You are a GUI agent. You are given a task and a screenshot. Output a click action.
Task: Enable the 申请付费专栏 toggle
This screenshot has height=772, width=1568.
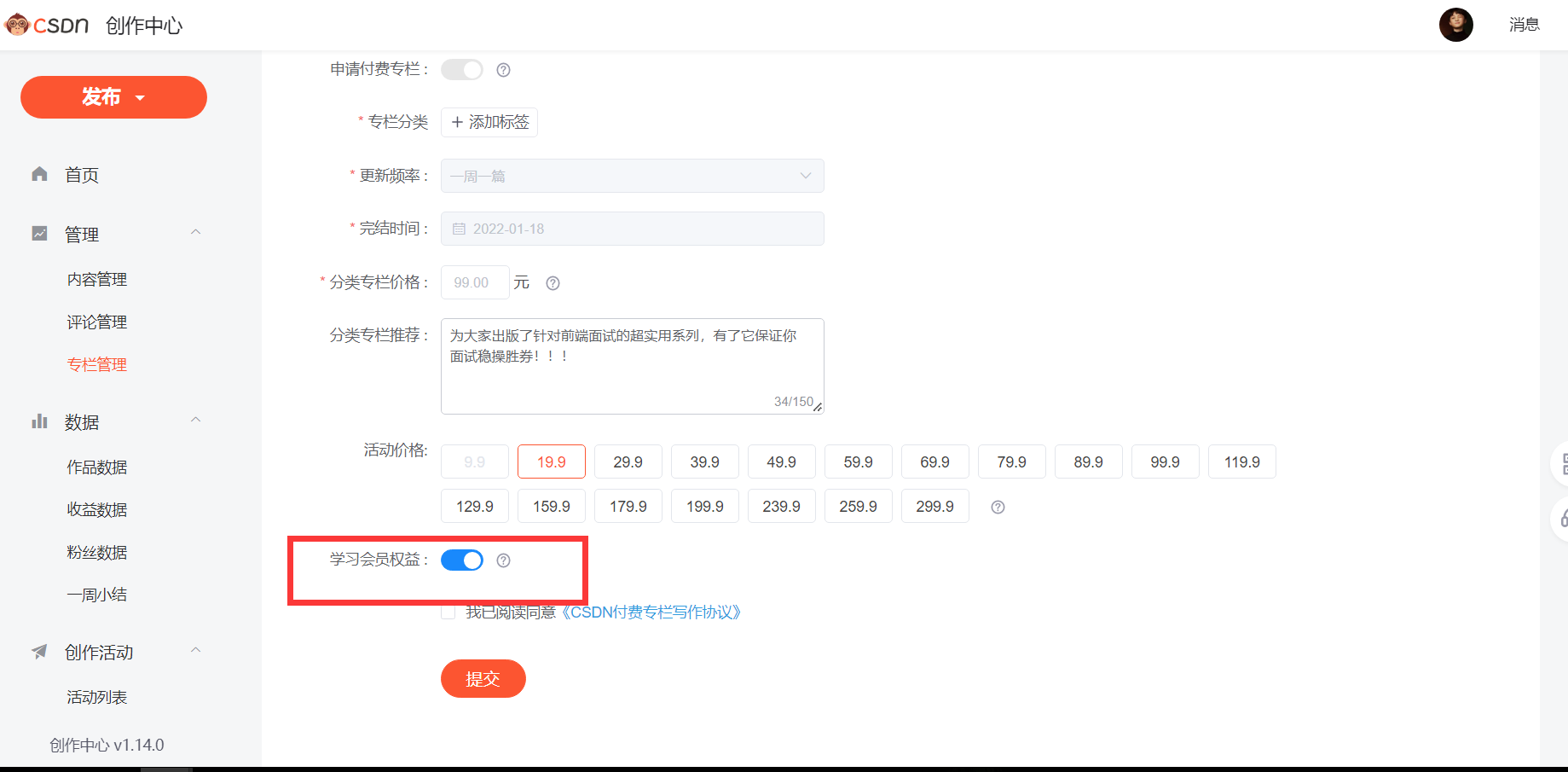point(461,69)
